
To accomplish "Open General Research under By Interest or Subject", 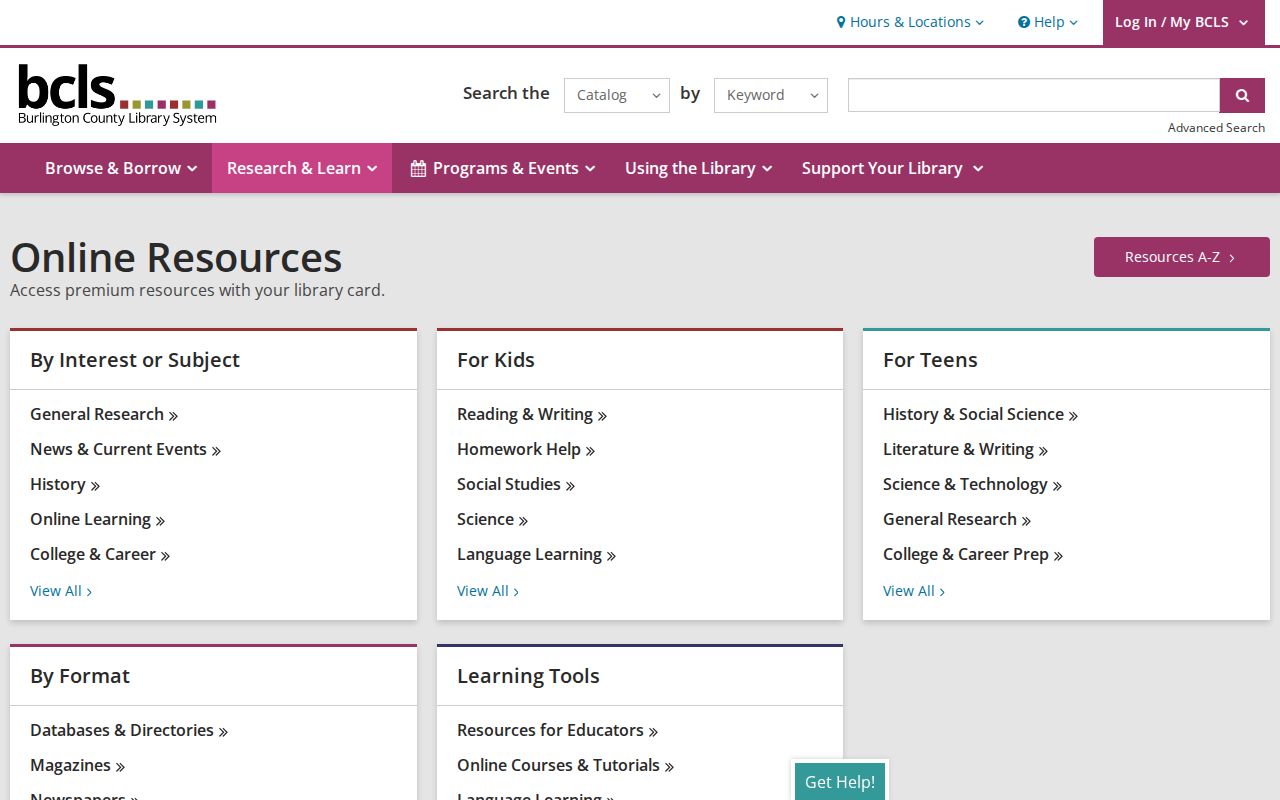I will (104, 414).
